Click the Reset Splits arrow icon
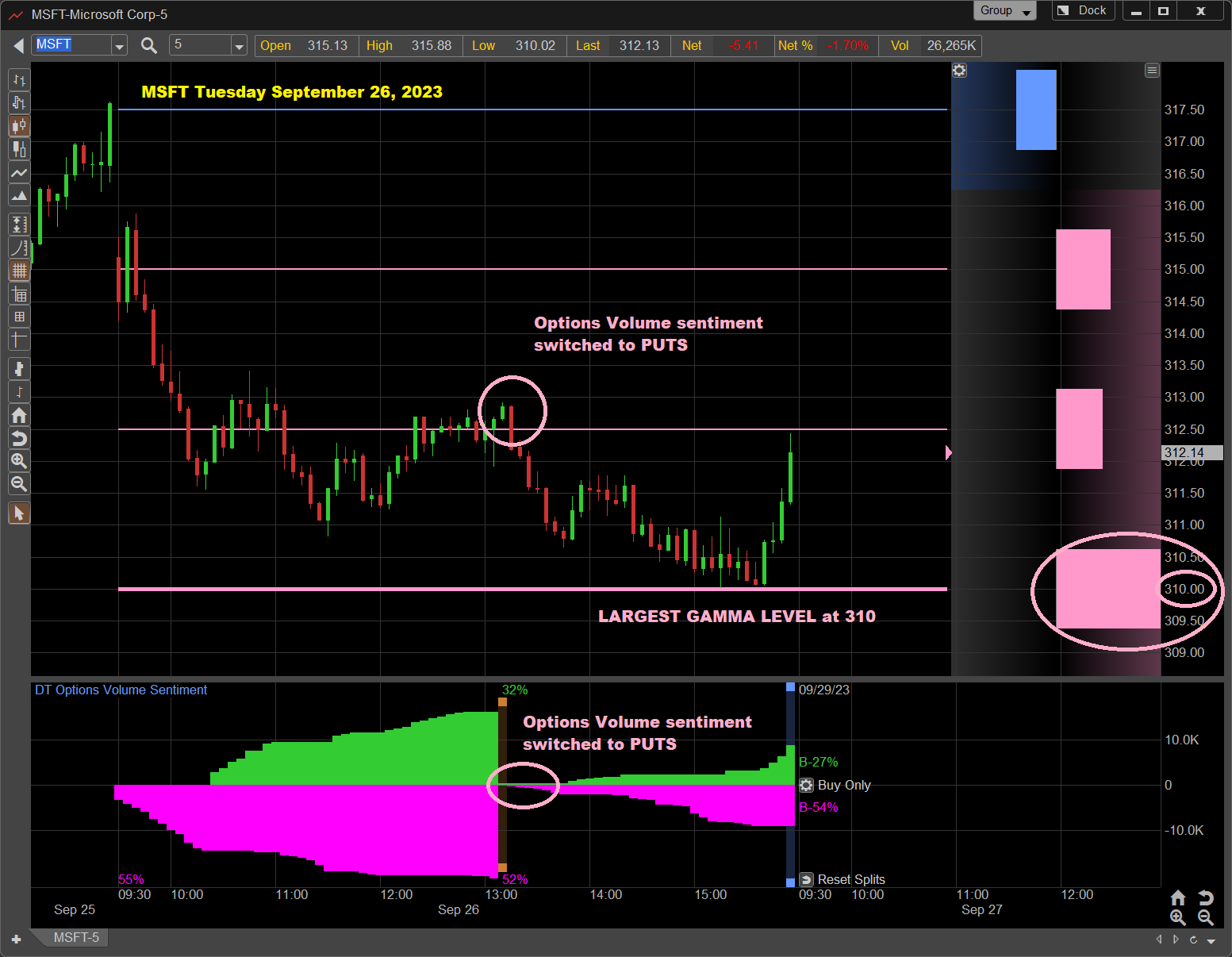This screenshot has width=1232, height=957. pos(806,879)
